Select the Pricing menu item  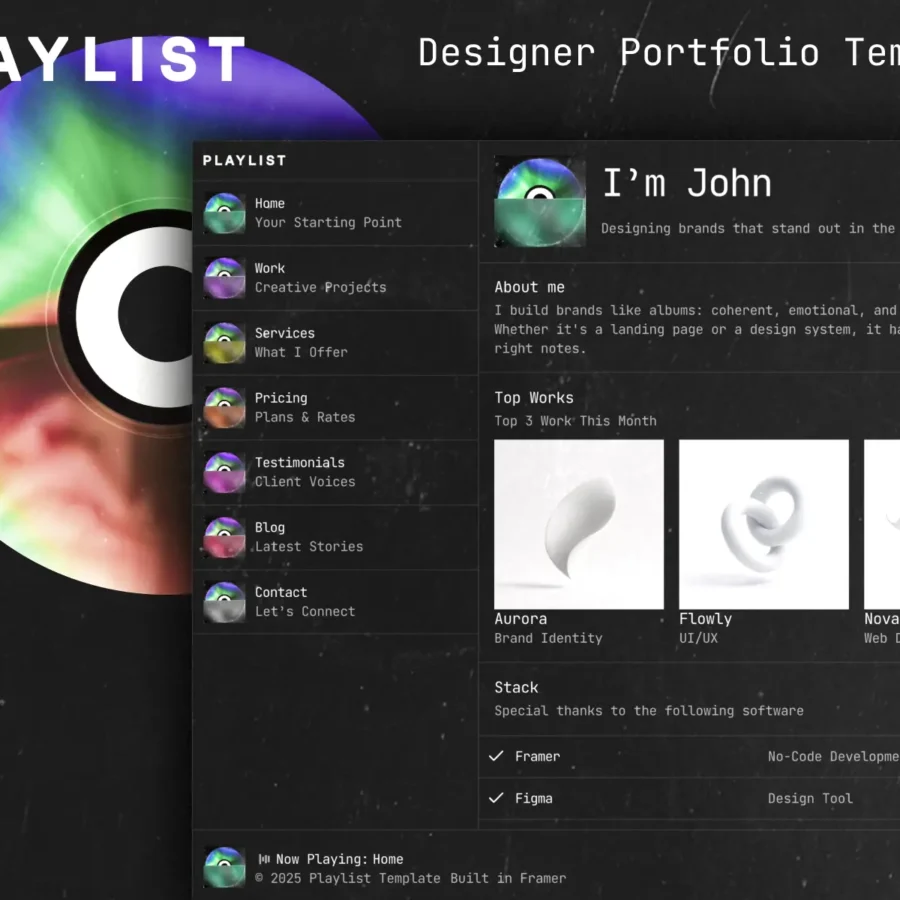[x=336, y=408]
